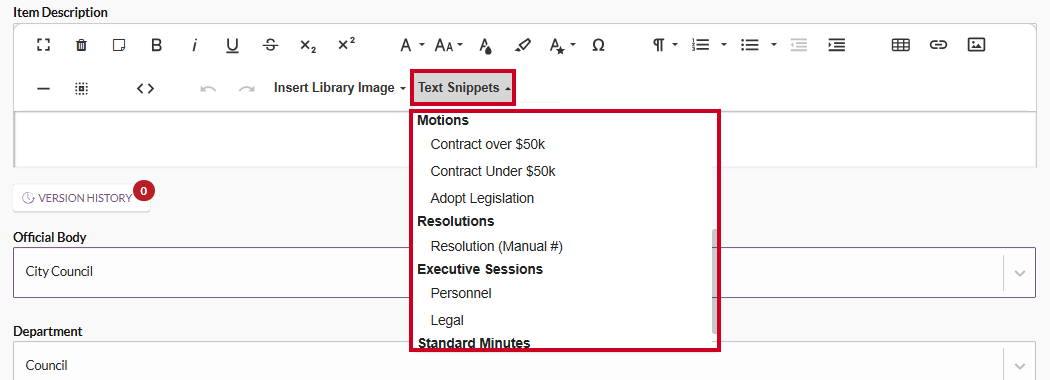Click the redo arrow

click(x=246, y=88)
